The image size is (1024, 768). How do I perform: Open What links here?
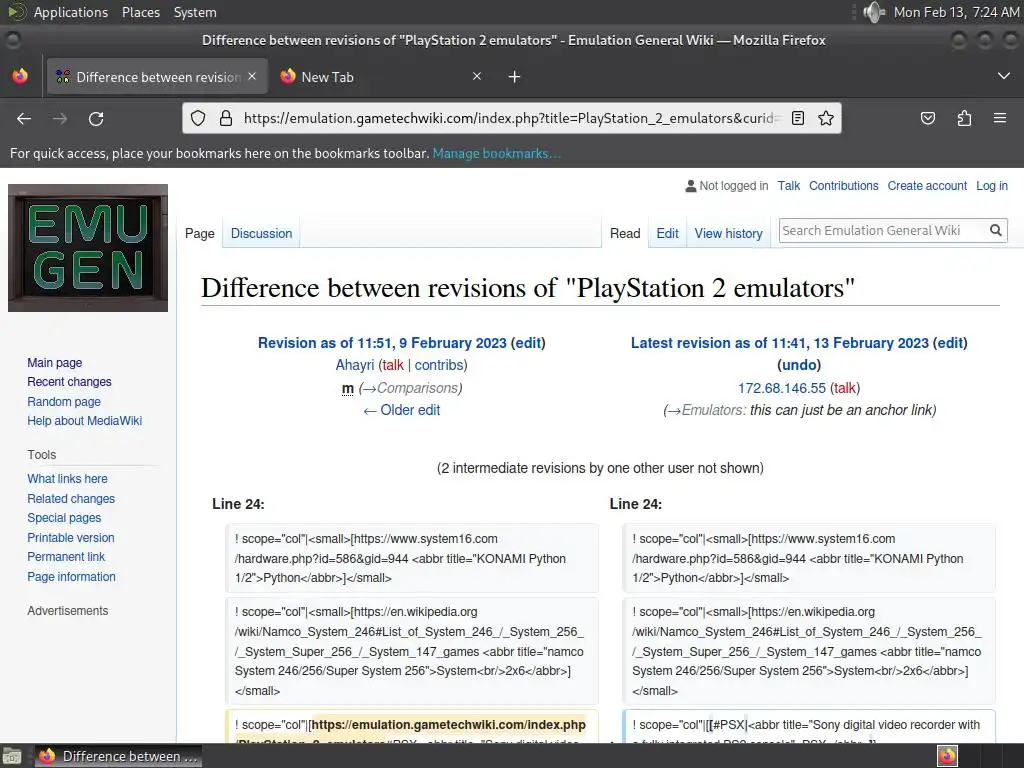[67, 479]
